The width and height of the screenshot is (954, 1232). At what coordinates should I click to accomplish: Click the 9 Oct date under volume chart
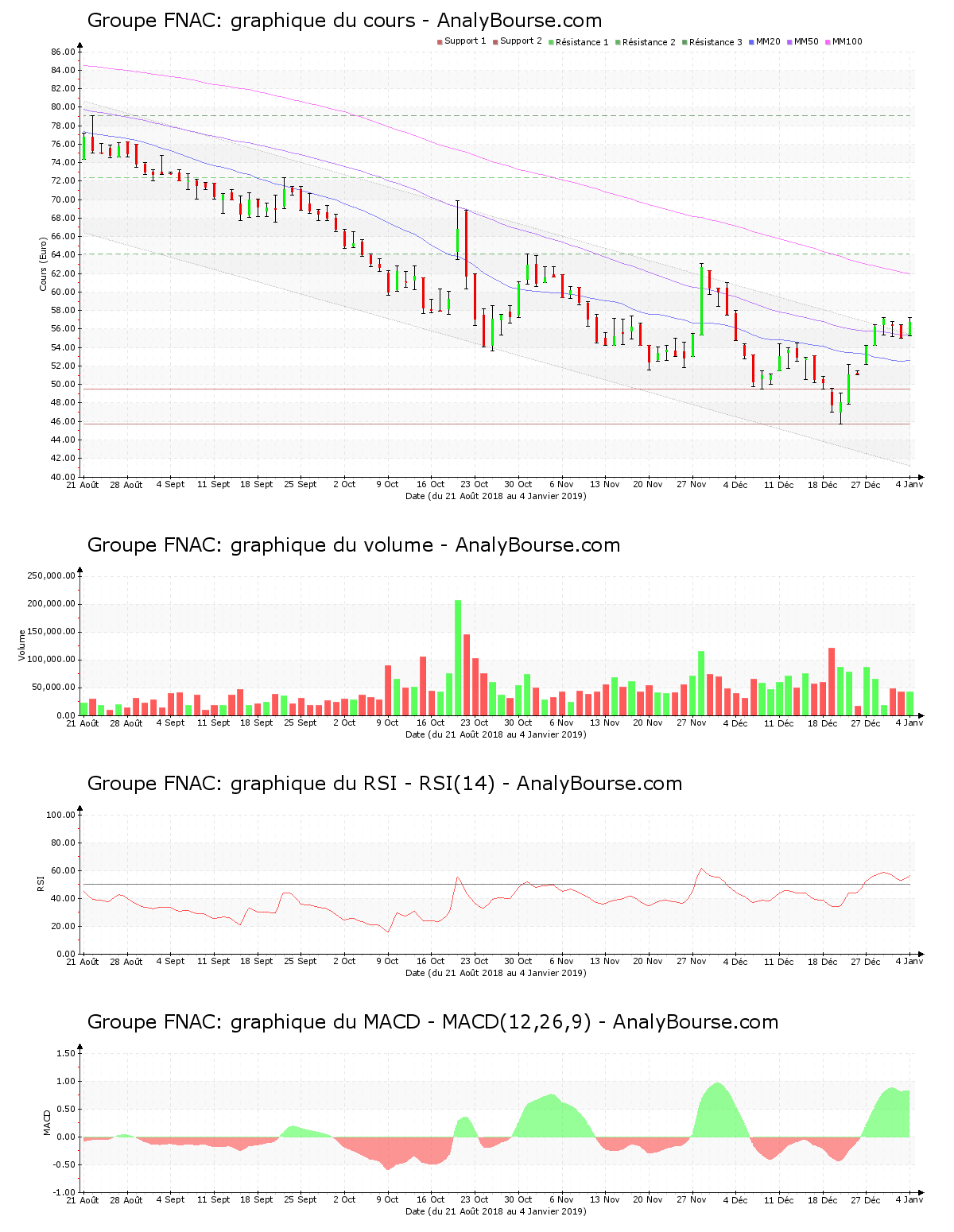tap(387, 723)
